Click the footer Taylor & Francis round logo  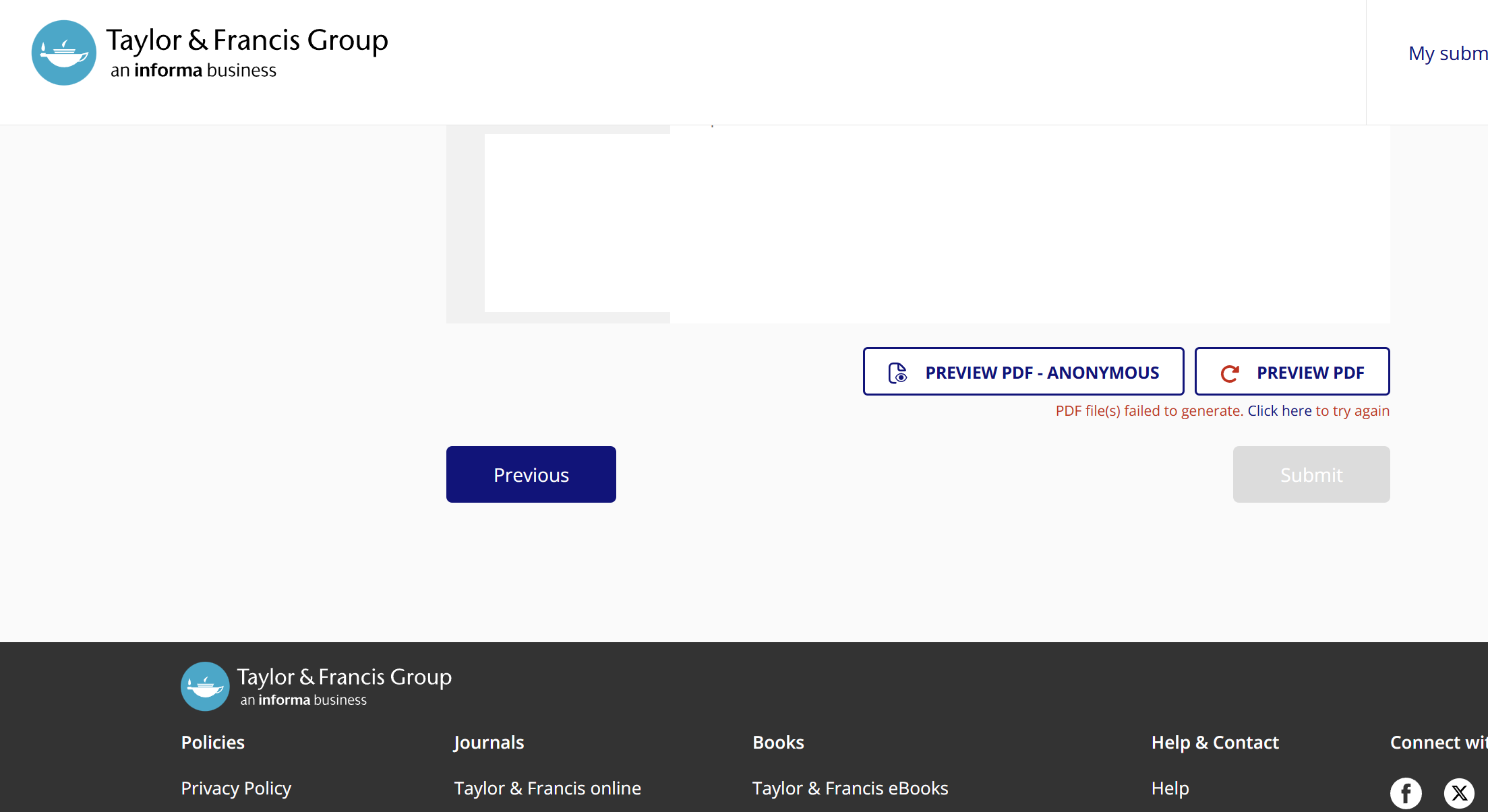point(205,686)
